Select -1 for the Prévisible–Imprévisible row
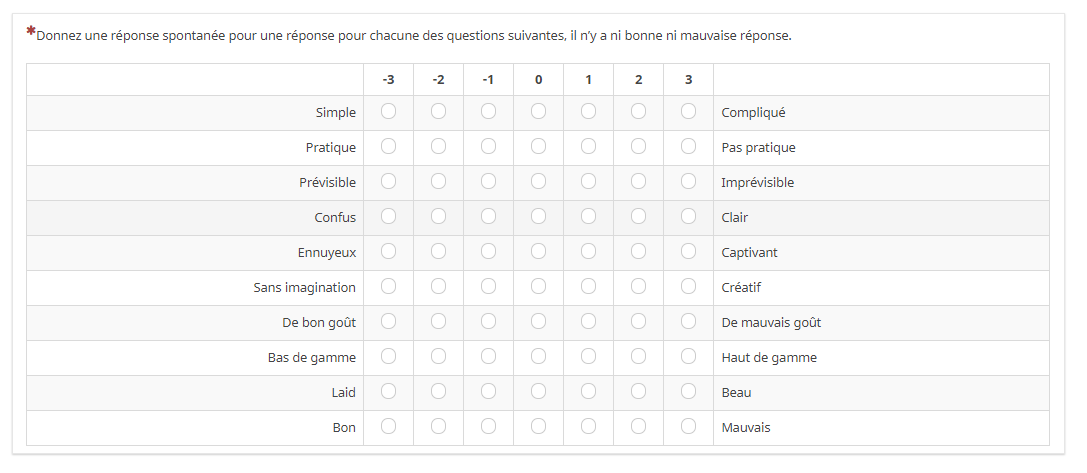Viewport: 1087px width, 473px height. [488, 182]
